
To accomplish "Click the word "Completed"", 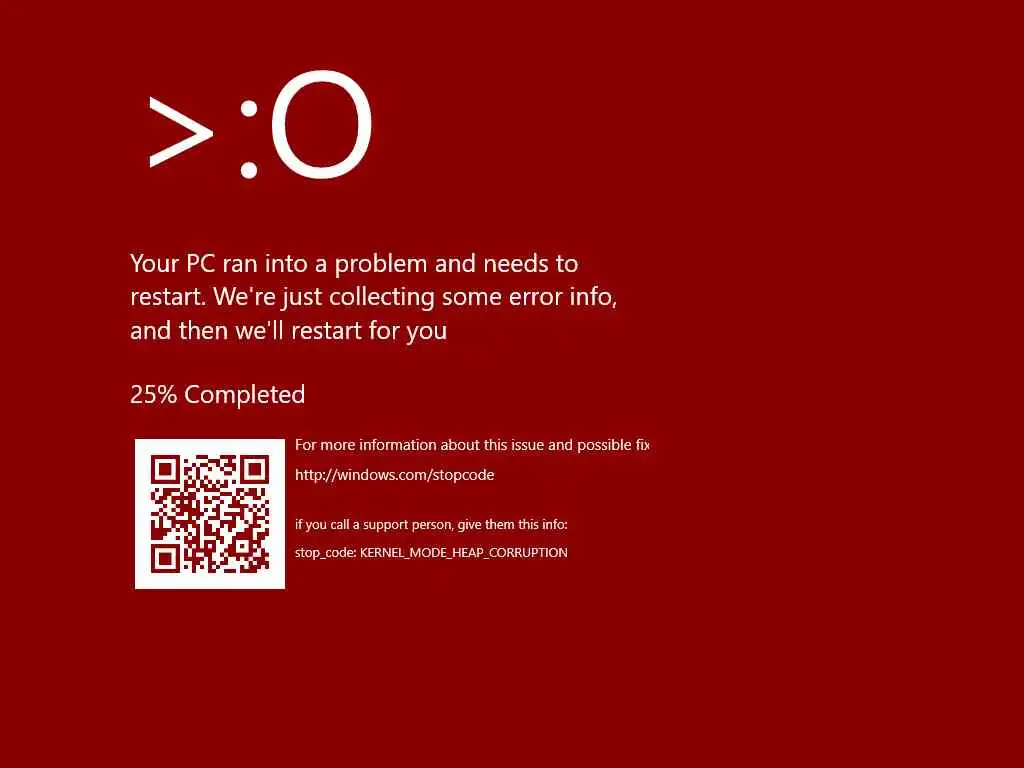I will pos(245,395).
